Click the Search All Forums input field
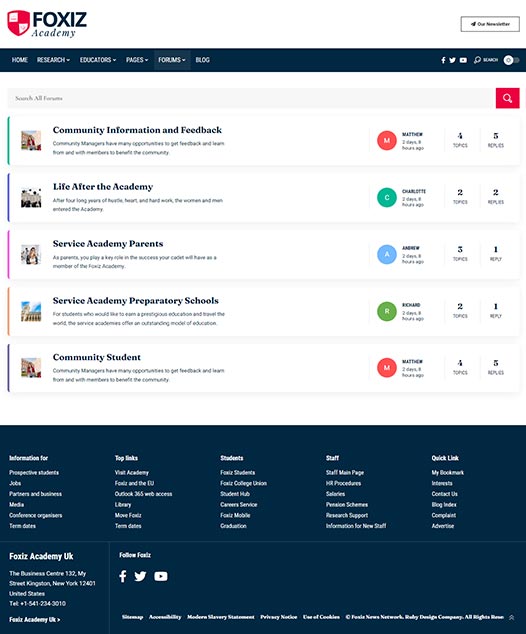The height and width of the screenshot is (634, 526). 251,98
